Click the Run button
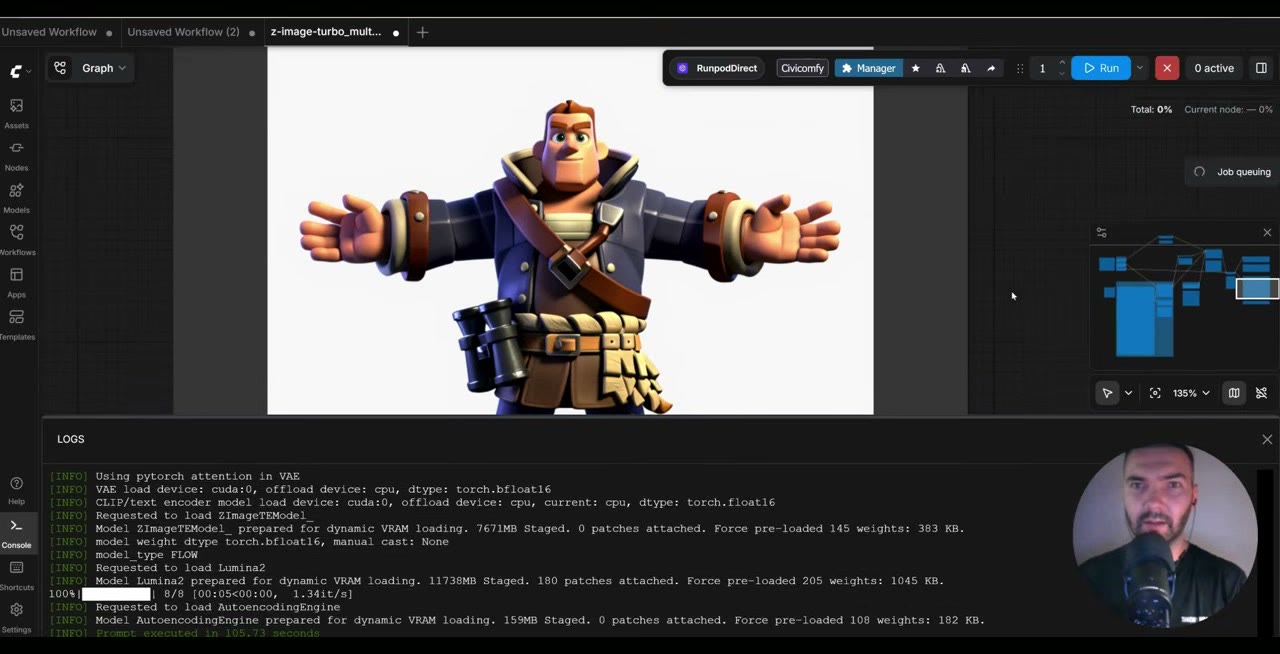 pos(1101,68)
